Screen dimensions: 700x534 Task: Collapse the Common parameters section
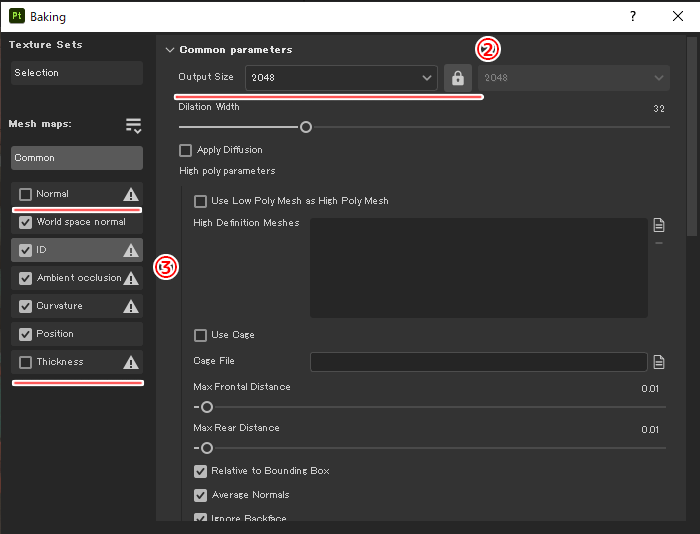click(x=170, y=50)
